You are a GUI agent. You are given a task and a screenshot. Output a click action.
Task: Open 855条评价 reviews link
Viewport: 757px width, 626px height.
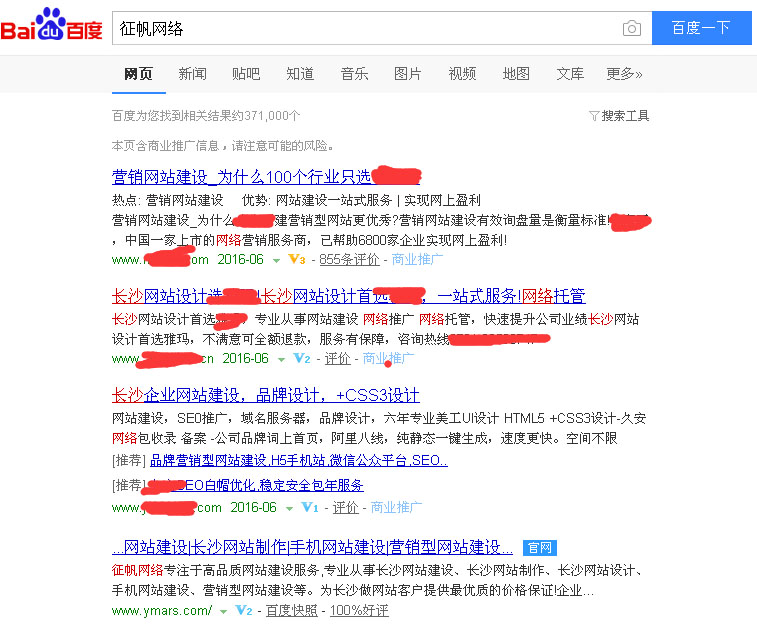(x=350, y=260)
